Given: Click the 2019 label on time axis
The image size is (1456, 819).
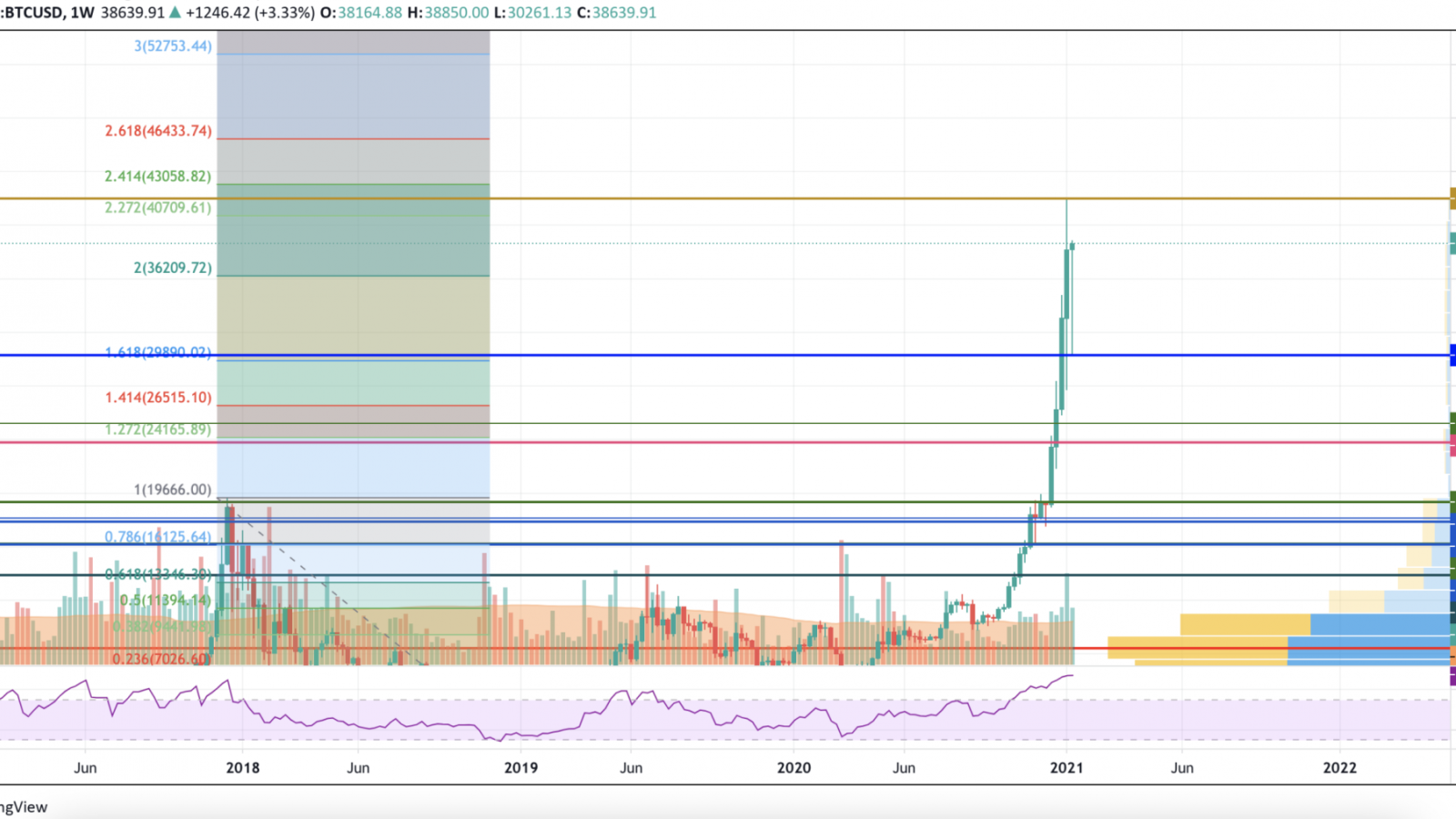Looking at the screenshot, I should 521,768.
